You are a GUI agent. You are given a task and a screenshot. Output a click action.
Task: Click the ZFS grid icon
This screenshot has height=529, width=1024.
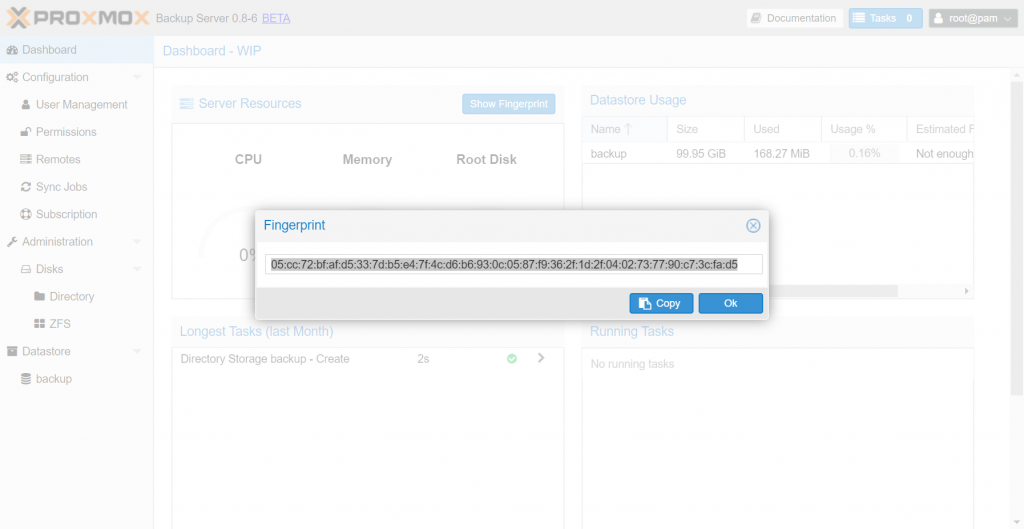[40, 324]
